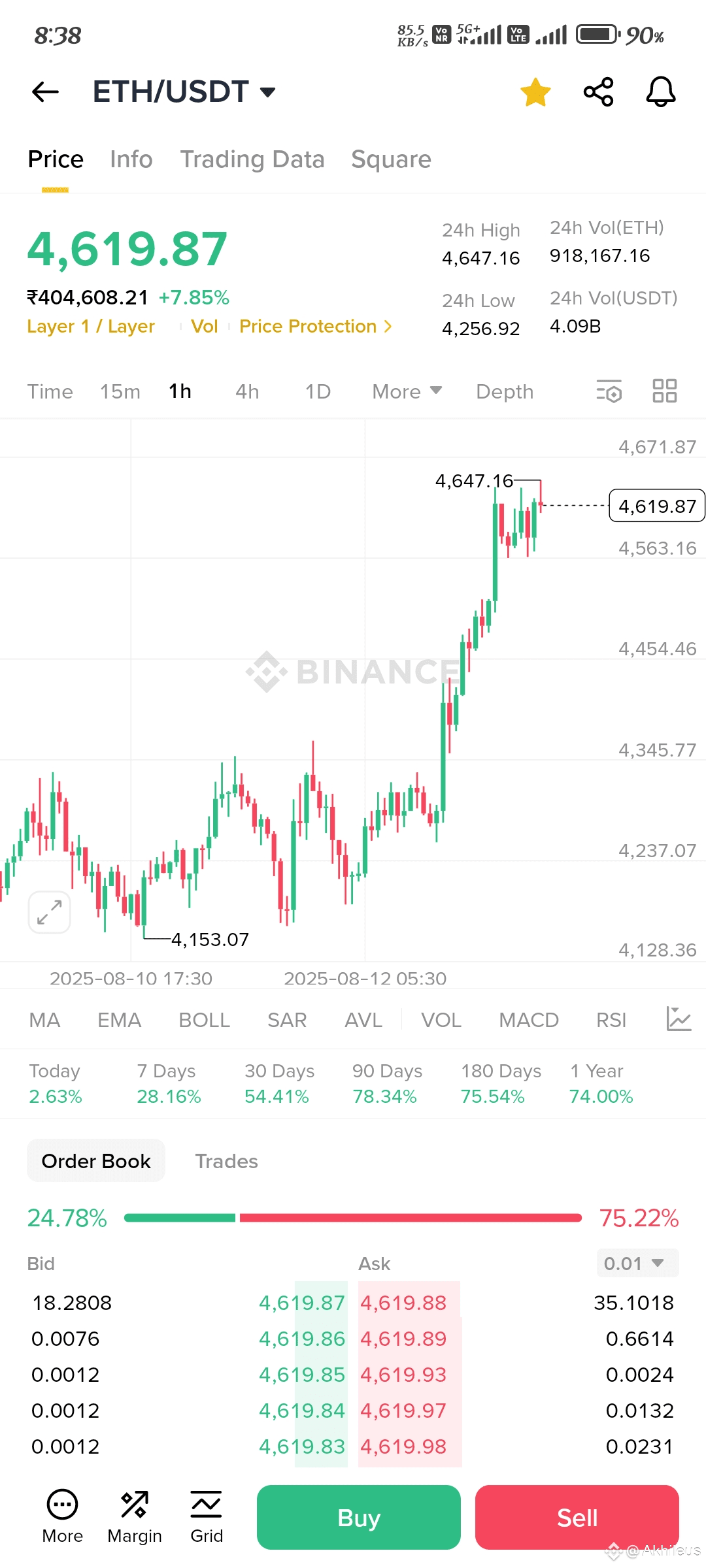Select the 4h chart interval
Image resolution: width=706 pixels, height=1568 pixels.
(247, 391)
